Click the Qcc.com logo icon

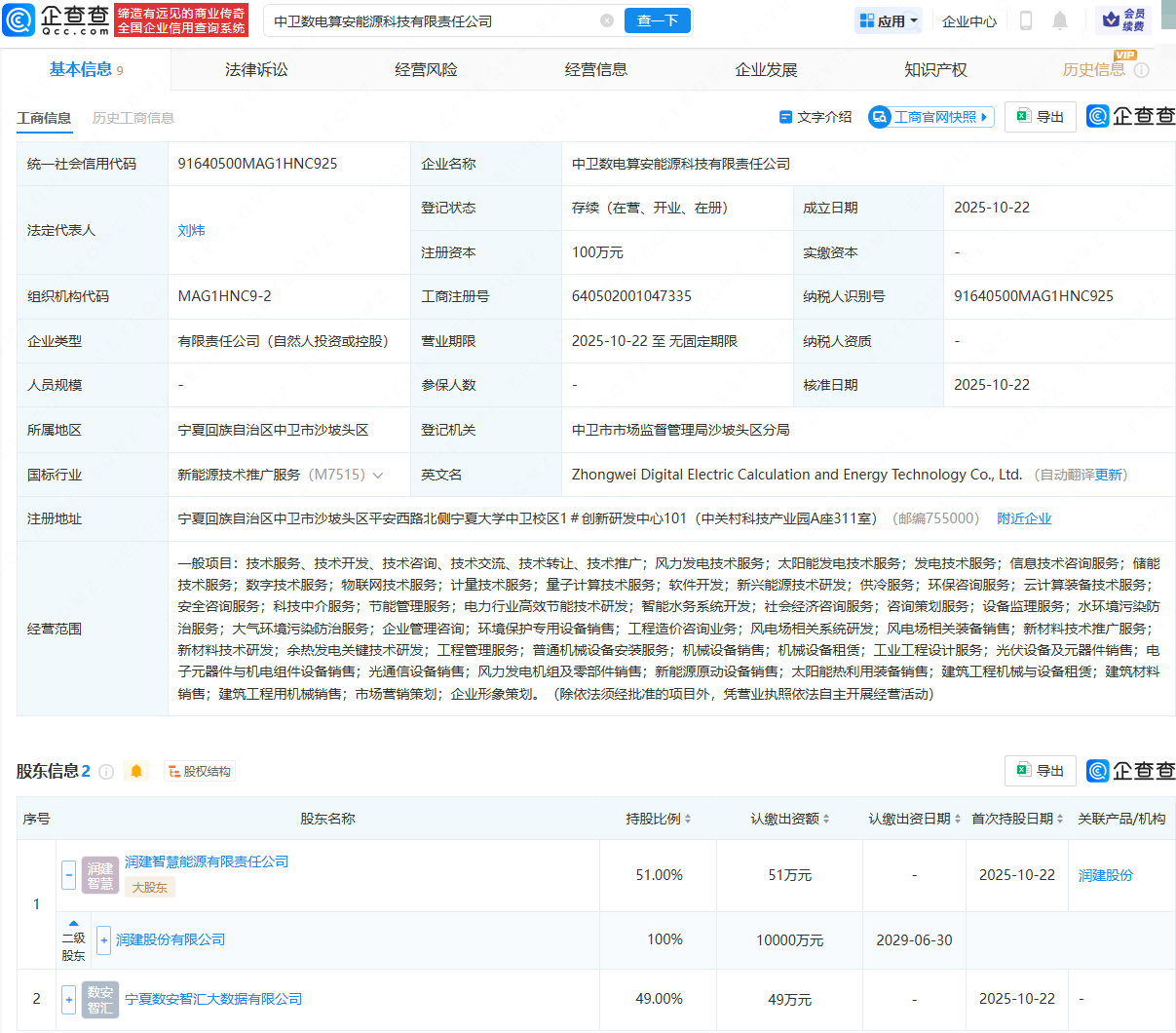[x=19, y=19]
